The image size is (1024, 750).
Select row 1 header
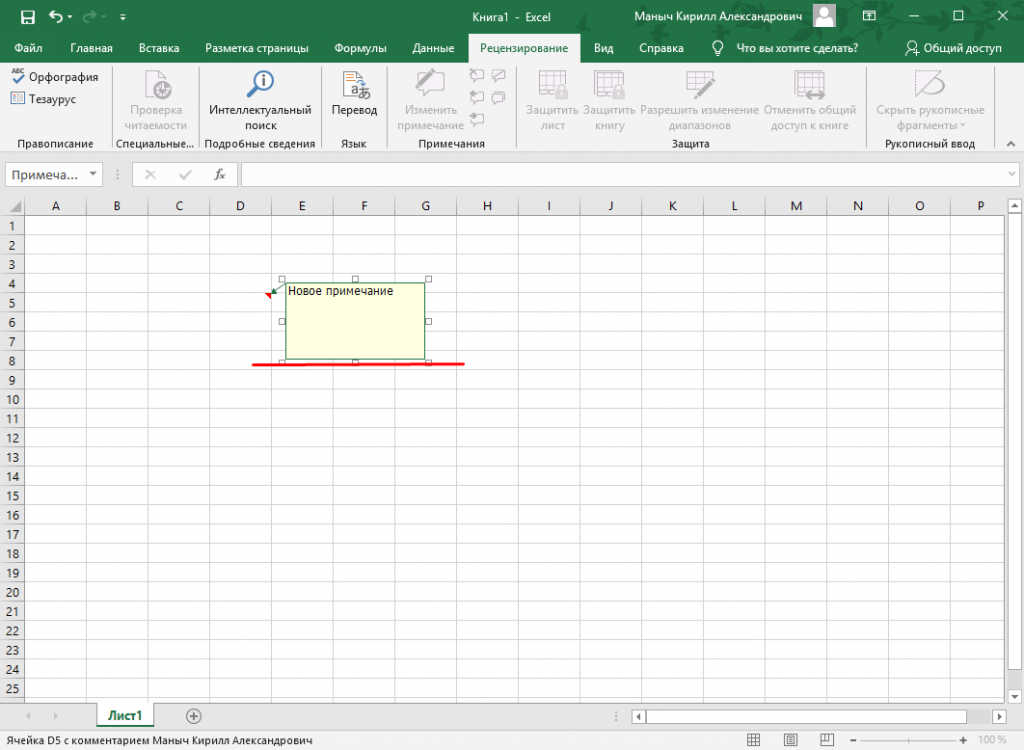point(12,226)
